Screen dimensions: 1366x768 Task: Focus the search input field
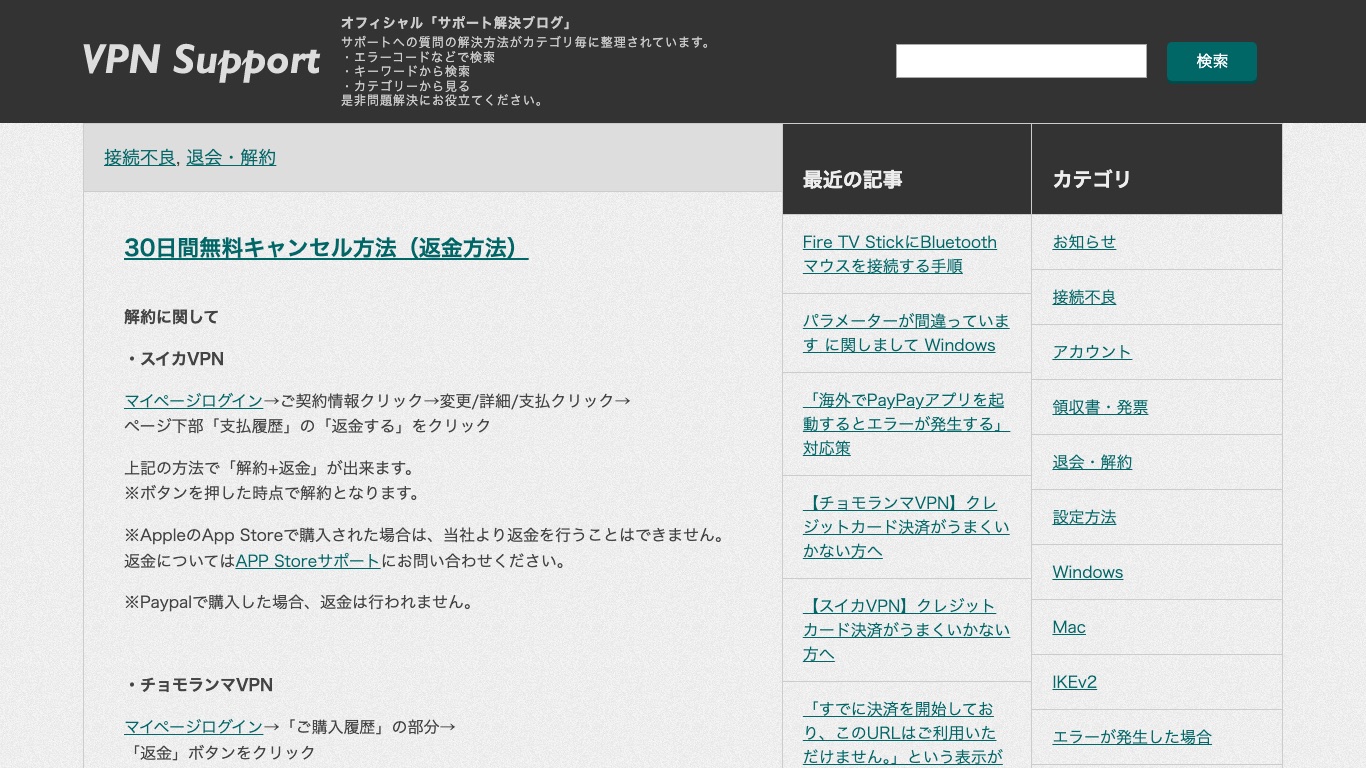click(x=1021, y=61)
